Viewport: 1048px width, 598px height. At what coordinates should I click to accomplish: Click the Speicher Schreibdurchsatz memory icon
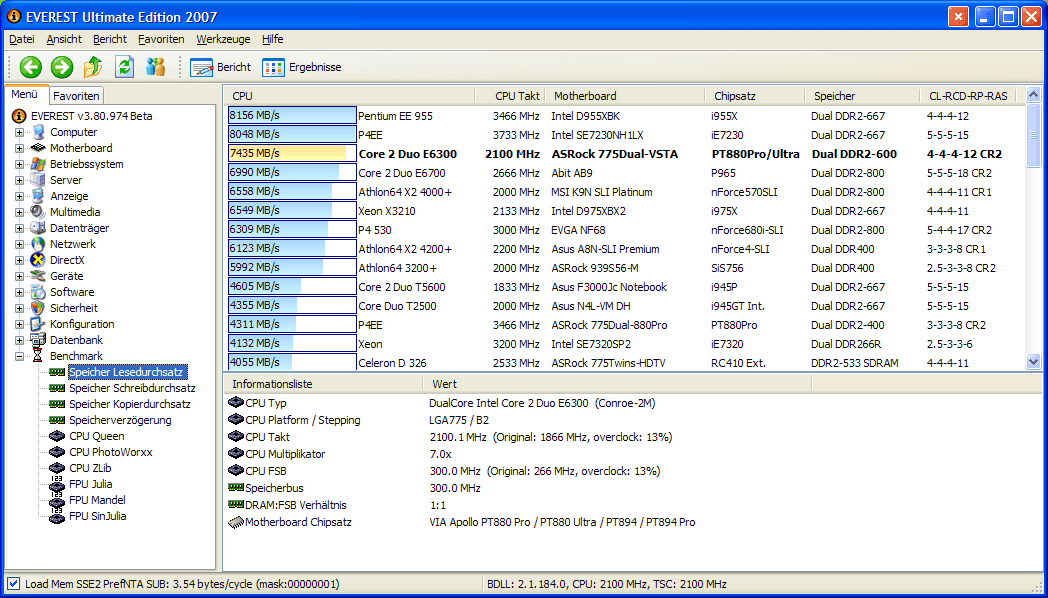pyautogui.click(x=57, y=388)
